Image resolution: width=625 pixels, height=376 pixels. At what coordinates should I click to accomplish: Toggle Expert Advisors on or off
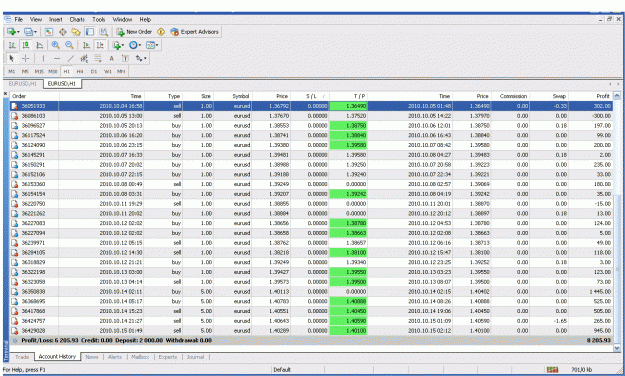click(195, 32)
